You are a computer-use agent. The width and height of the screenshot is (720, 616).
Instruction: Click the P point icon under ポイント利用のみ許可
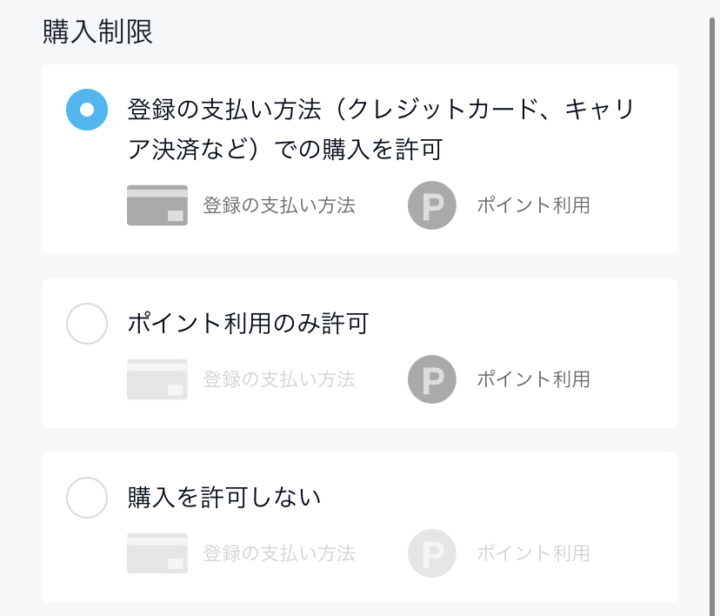click(432, 379)
